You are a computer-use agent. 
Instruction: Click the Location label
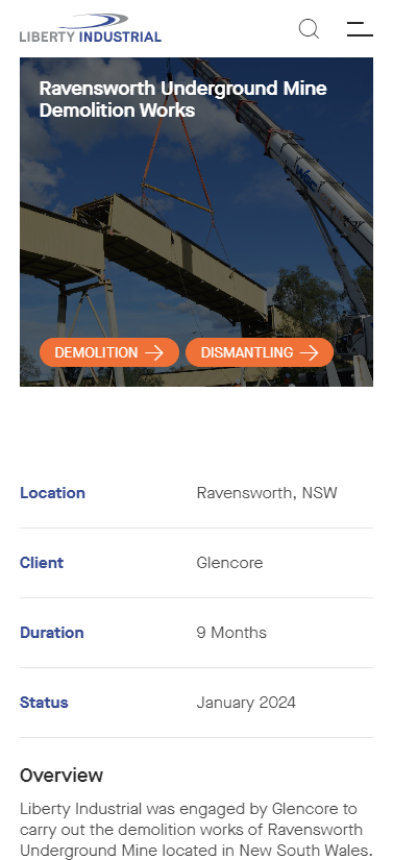coord(53,493)
